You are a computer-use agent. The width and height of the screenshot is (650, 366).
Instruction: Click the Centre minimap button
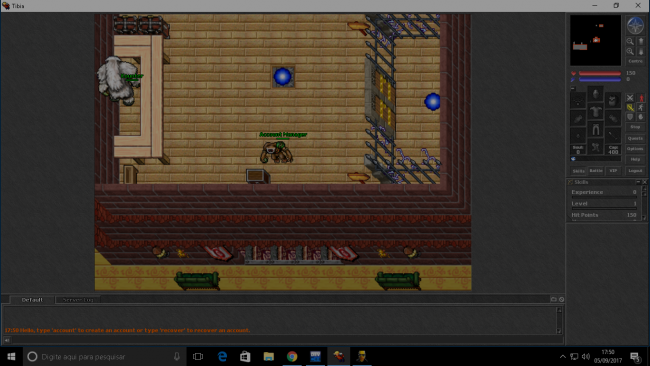pos(635,61)
